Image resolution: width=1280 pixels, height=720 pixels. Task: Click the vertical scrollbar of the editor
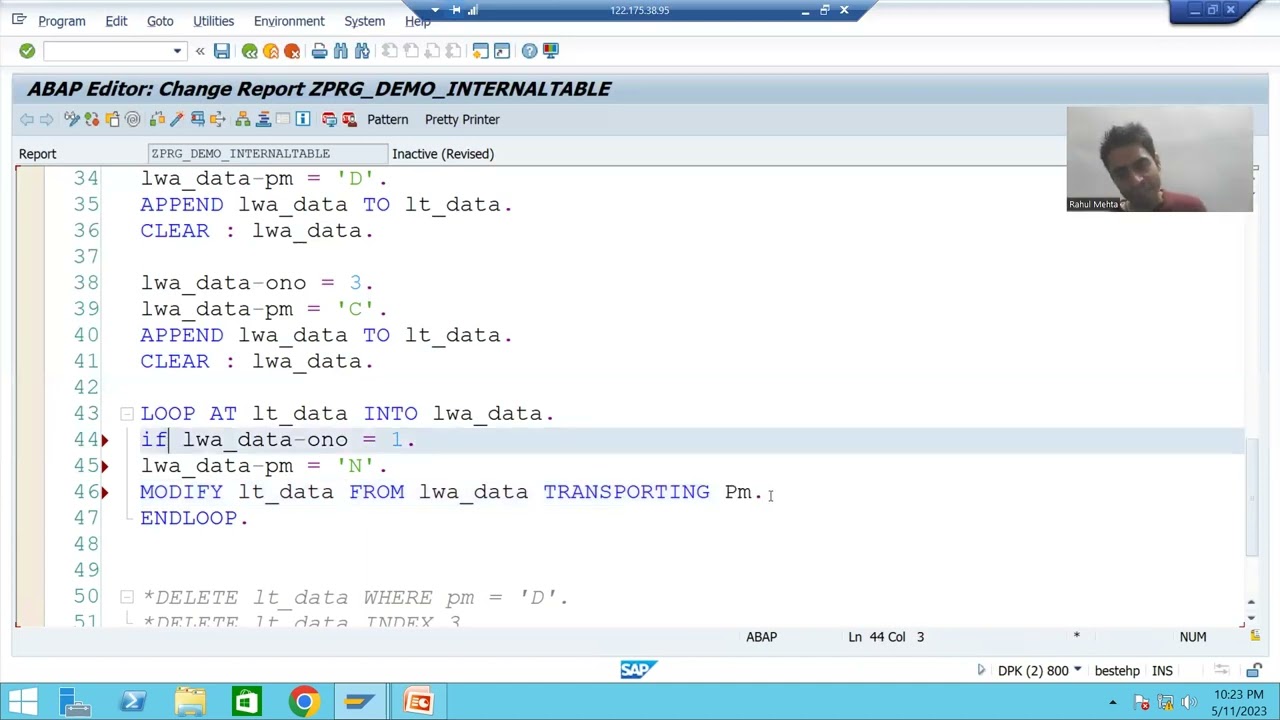[x=1253, y=497]
